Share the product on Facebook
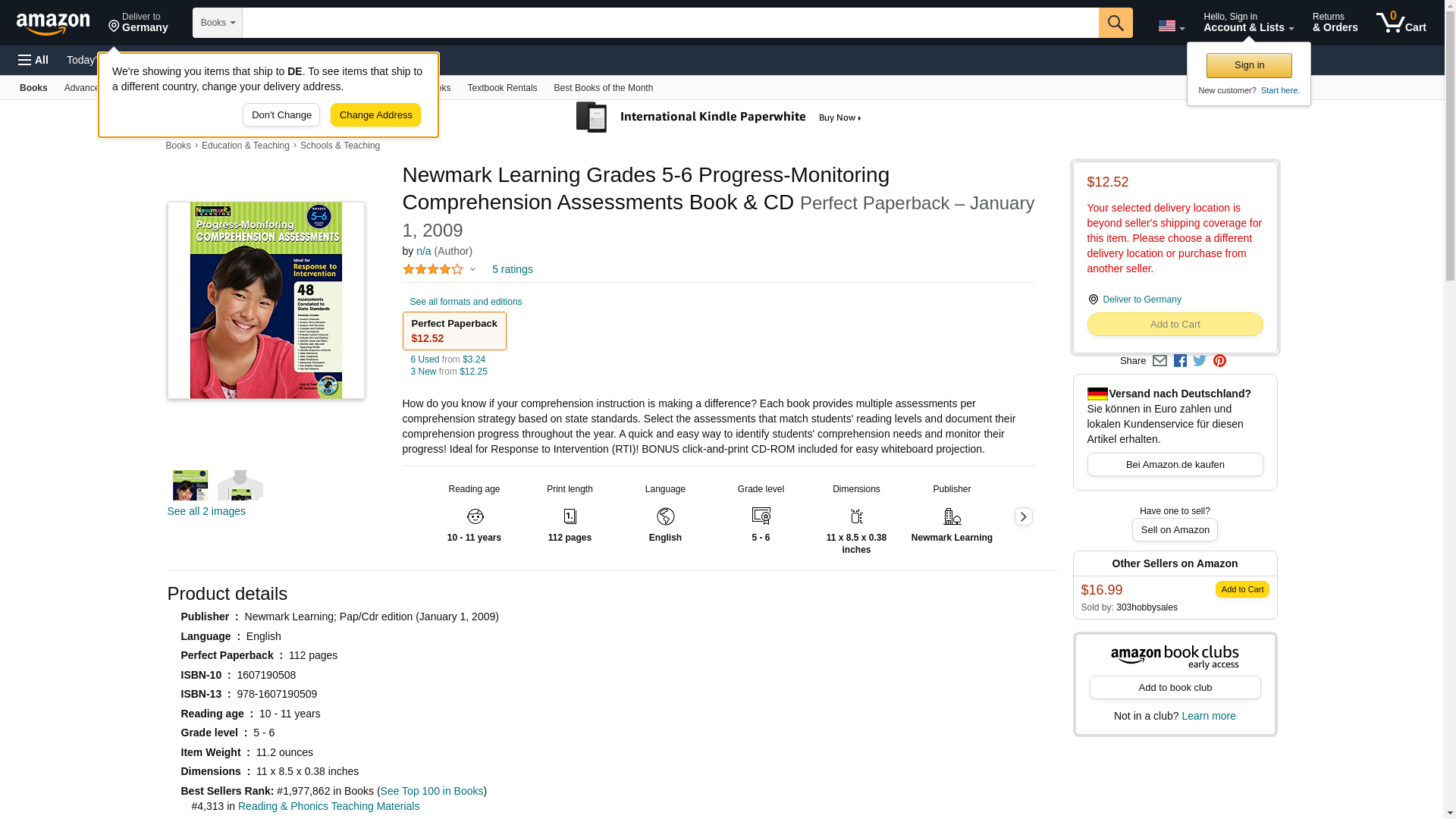The height and width of the screenshot is (819, 1456). point(1180,361)
